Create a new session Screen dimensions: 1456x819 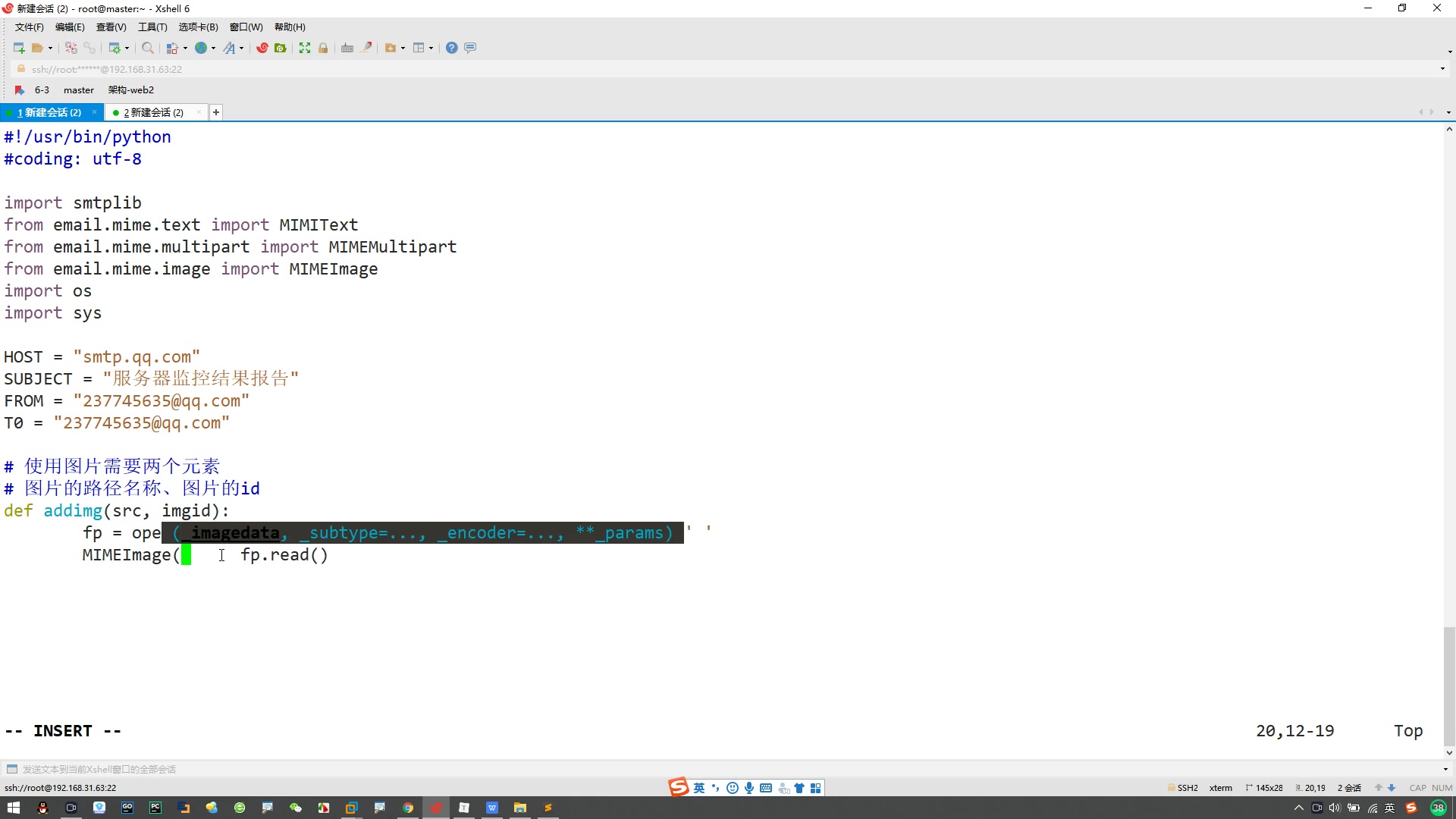click(18, 48)
